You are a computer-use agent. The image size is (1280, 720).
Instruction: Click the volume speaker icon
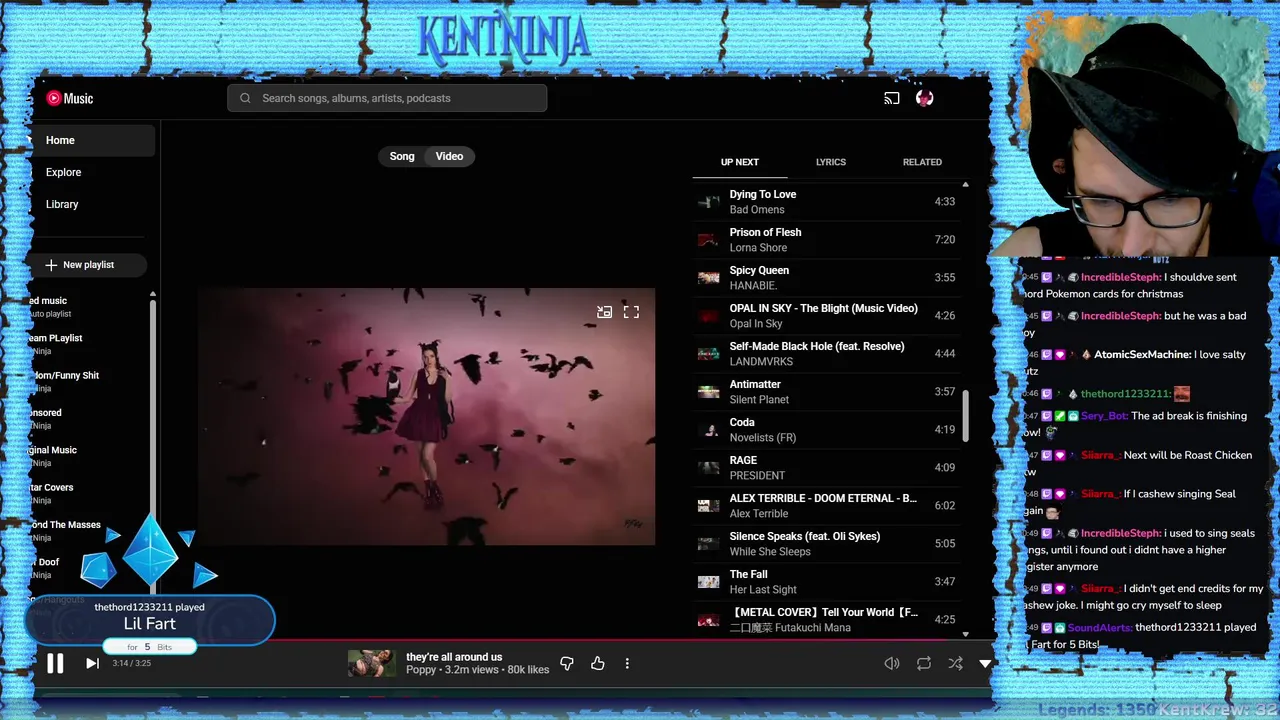point(892,663)
